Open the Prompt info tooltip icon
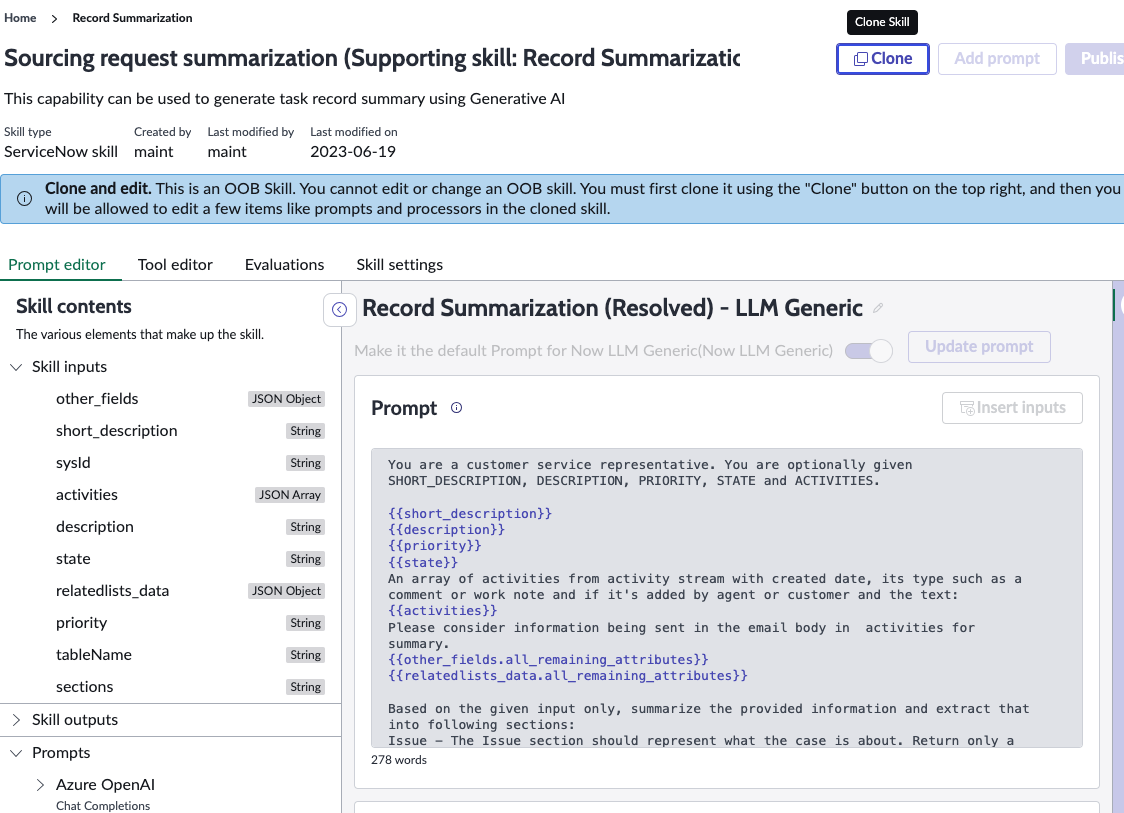The height and width of the screenshot is (813, 1124). [x=457, y=408]
